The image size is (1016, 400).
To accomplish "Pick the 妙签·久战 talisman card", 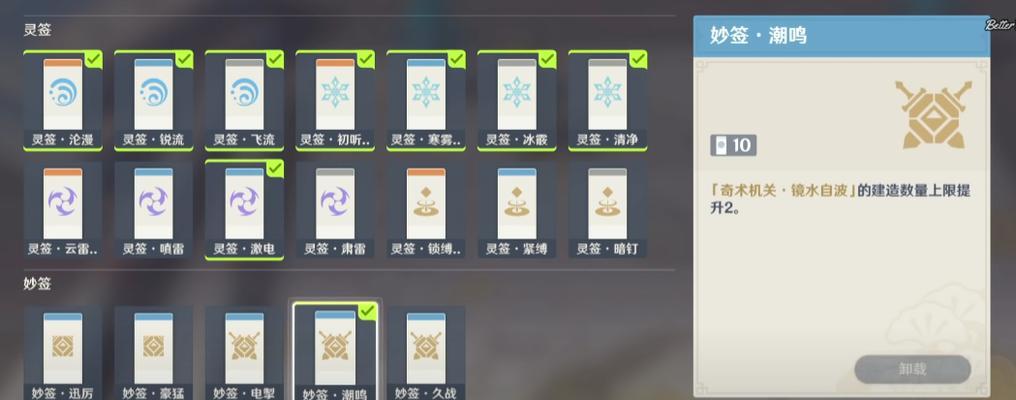I will pos(426,353).
